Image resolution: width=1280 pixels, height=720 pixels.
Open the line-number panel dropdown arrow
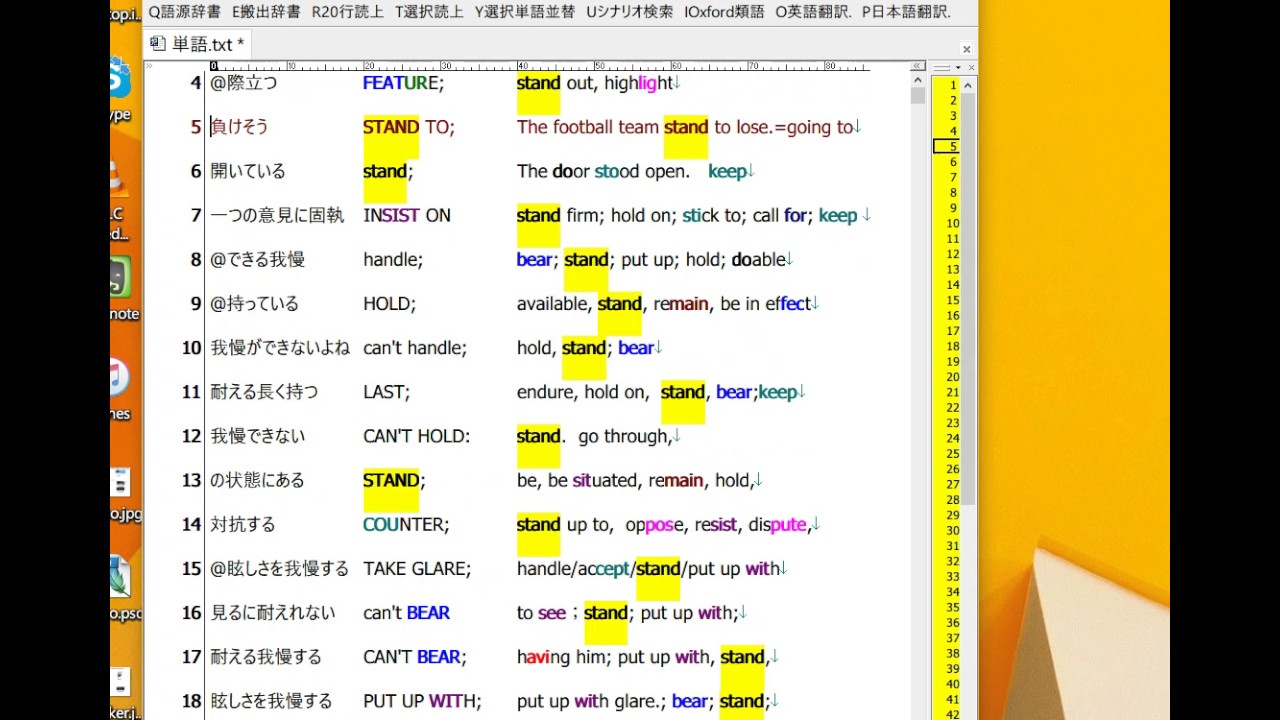957,67
